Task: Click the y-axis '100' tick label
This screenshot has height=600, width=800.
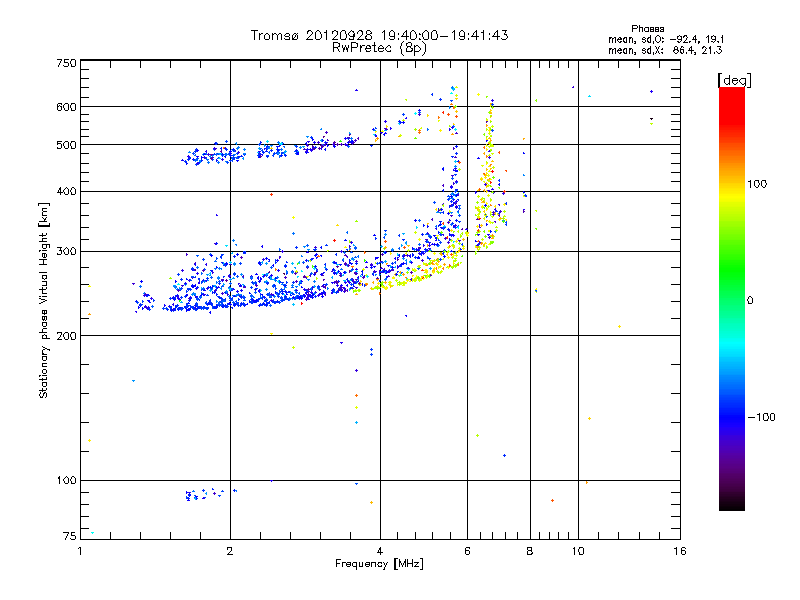Action: click(x=66, y=481)
